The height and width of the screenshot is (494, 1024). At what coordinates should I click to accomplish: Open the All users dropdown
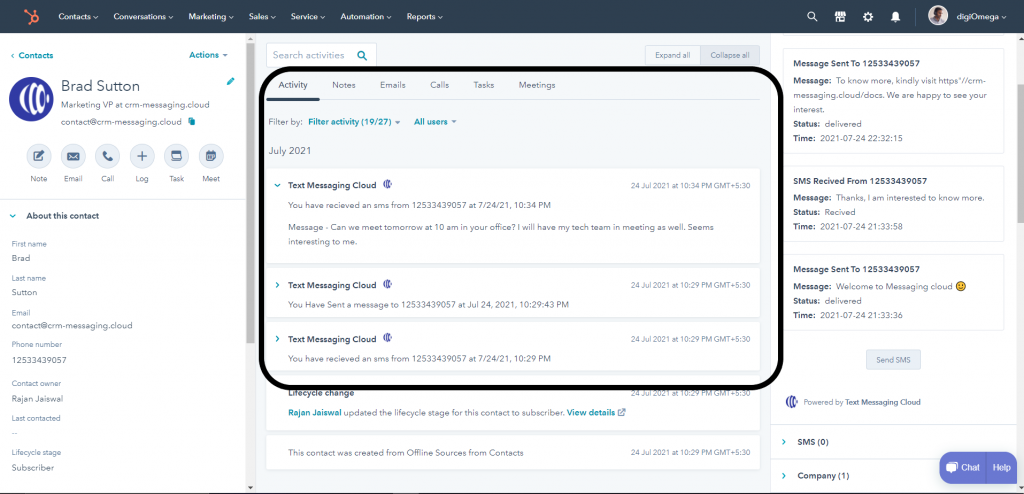pyautogui.click(x=435, y=122)
